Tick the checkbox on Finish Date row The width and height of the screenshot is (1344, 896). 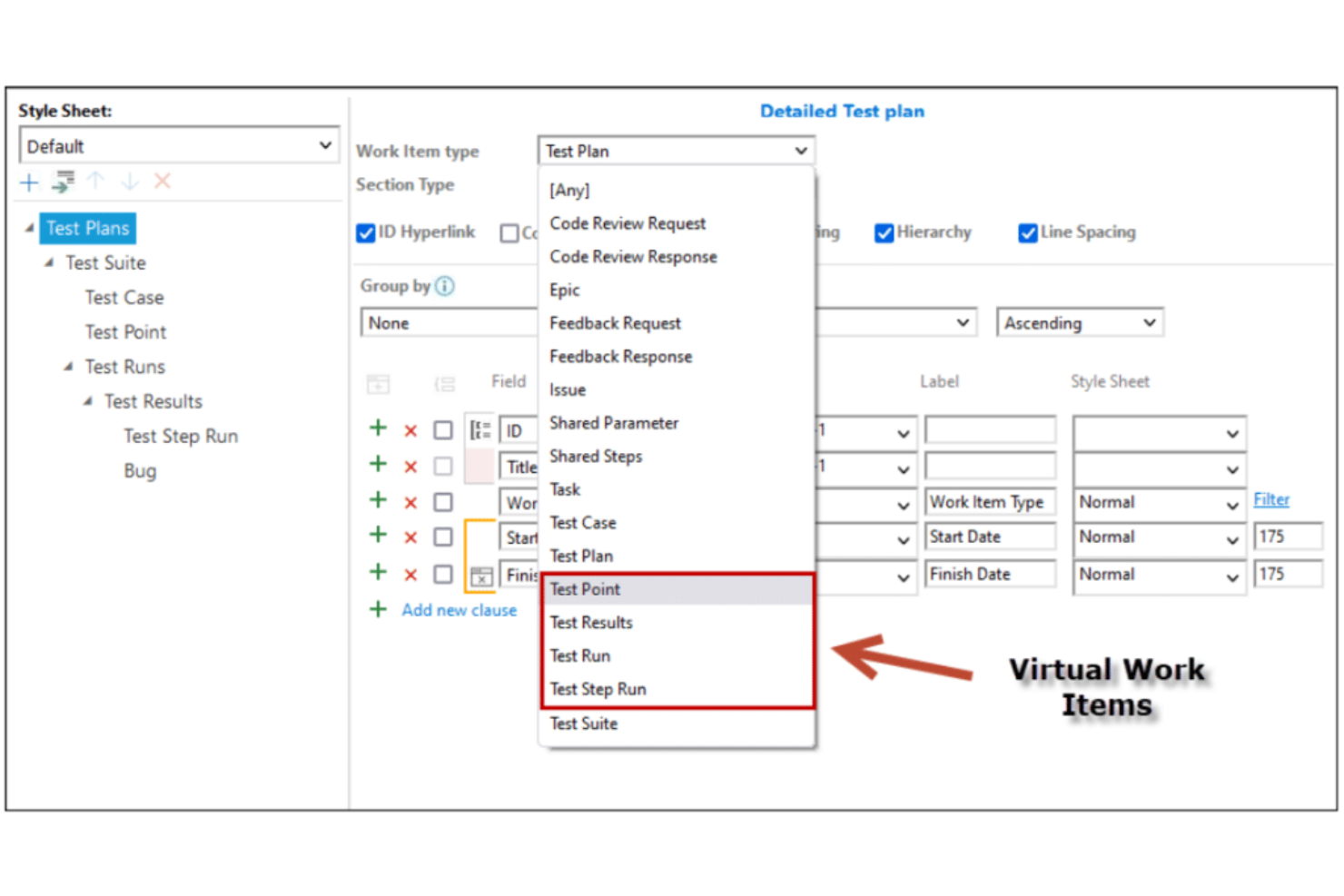[443, 575]
